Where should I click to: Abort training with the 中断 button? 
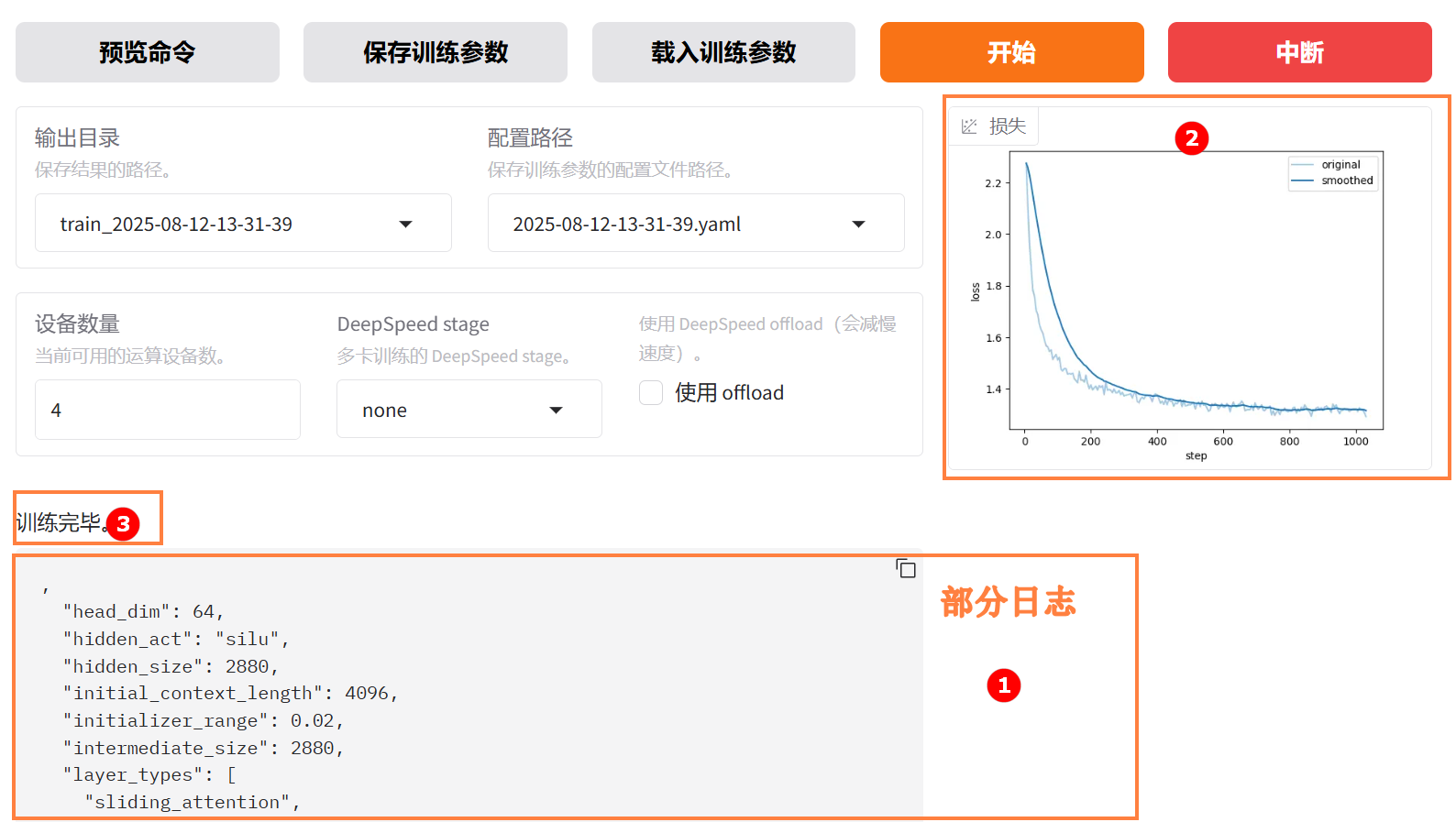click(1299, 53)
